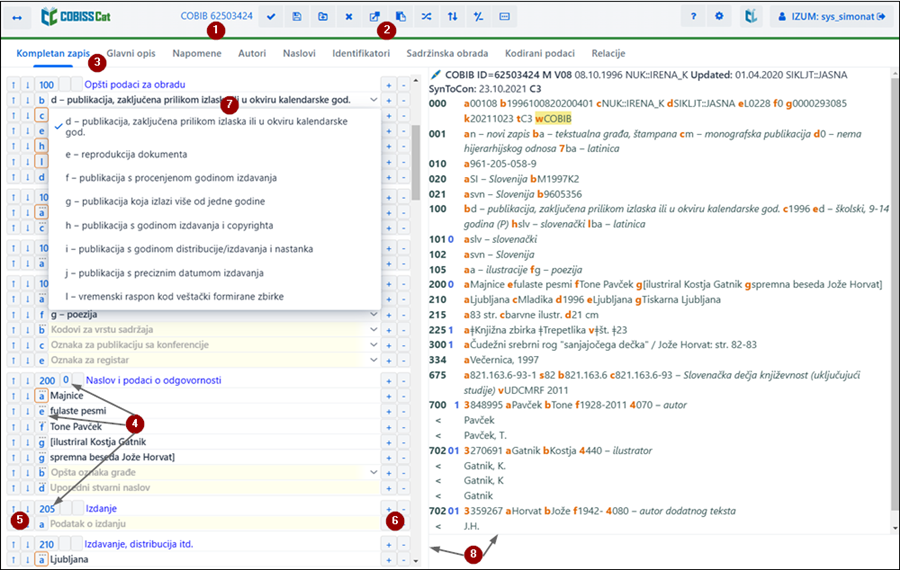Click plus on the Tone Pavček row

point(389,427)
